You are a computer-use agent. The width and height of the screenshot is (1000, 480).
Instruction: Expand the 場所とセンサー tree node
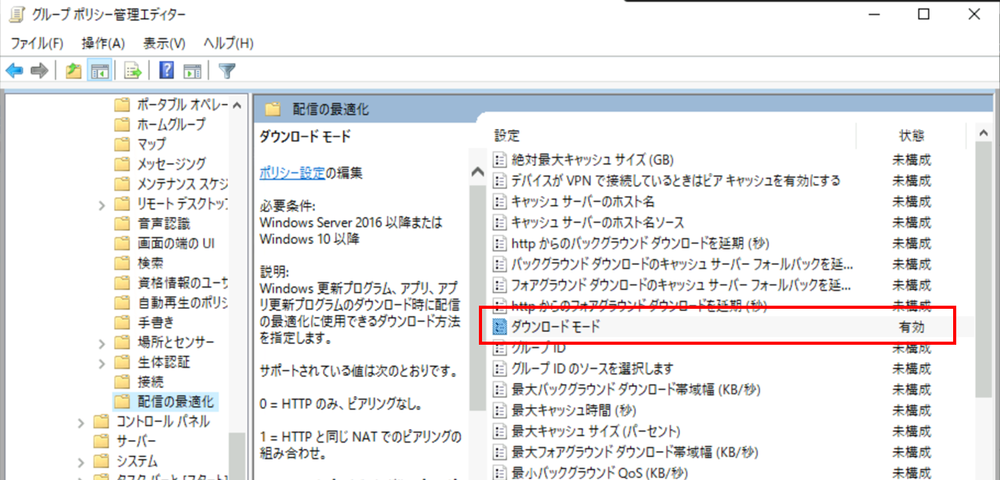(x=103, y=343)
